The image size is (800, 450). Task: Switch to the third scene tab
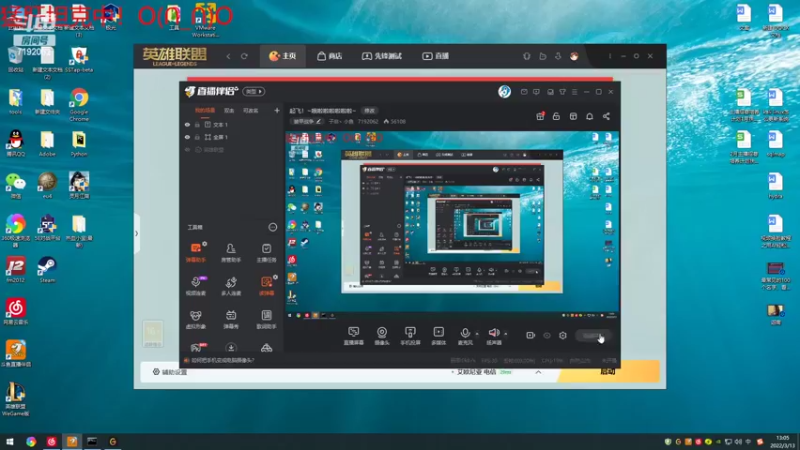click(251, 110)
